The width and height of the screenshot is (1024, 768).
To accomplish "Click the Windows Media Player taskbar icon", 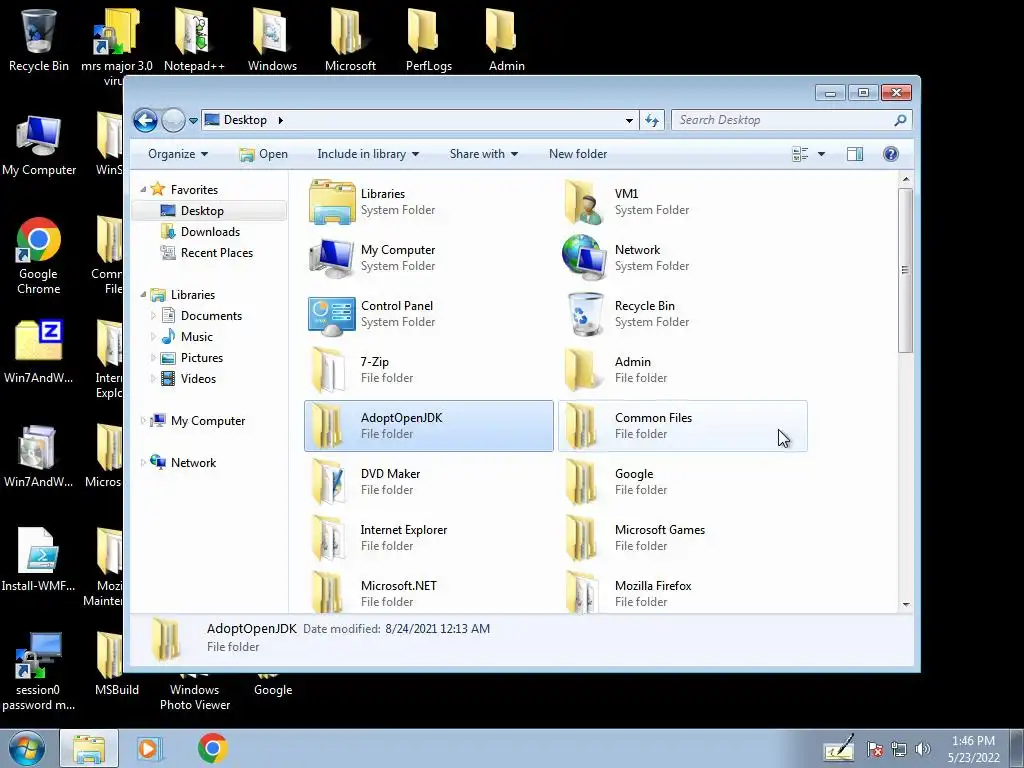I will click(x=150, y=748).
